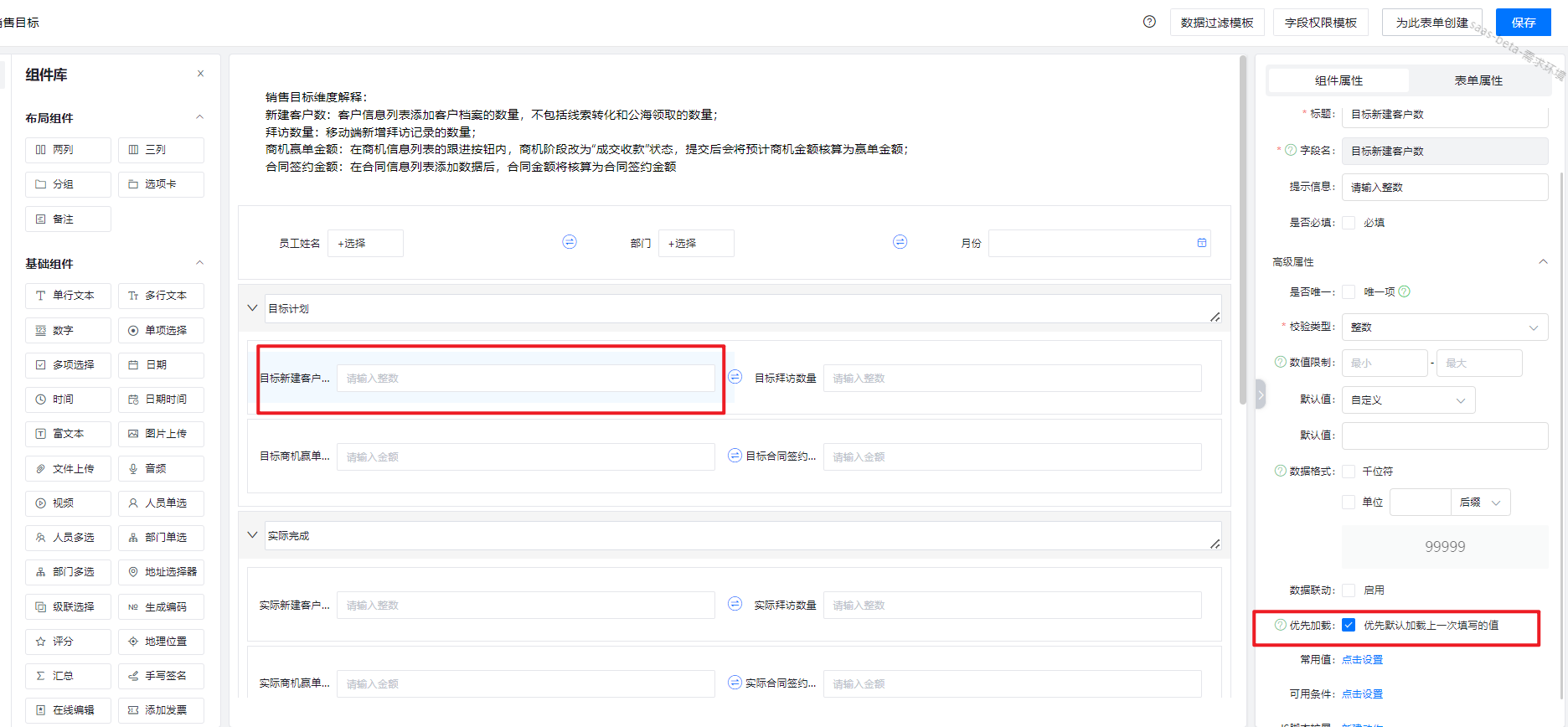The height and width of the screenshot is (727, 1568).
Task: Check the 唯一项 unique checkbox
Action: (1349, 292)
